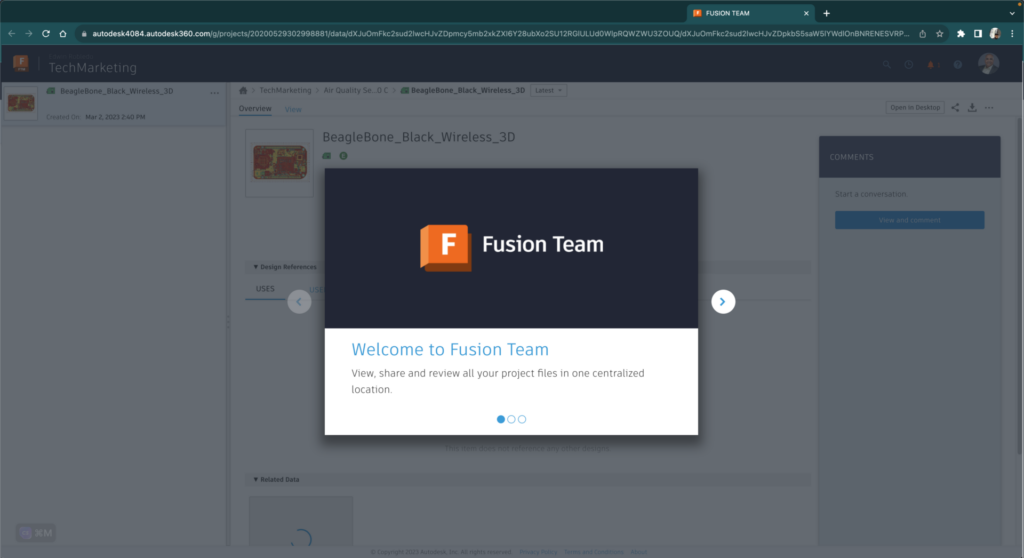
Task: Click the share icon next to Open in Desktop
Action: pos(955,108)
